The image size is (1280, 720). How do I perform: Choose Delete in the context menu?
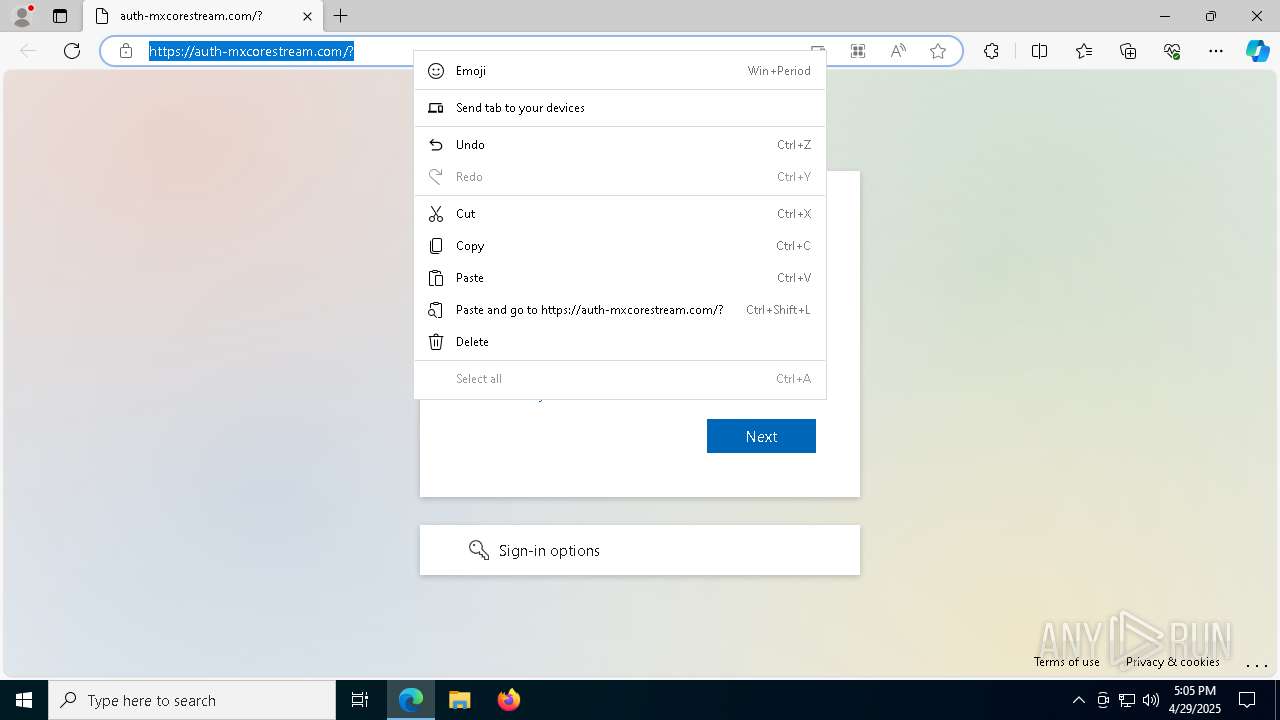(x=620, y=342)
